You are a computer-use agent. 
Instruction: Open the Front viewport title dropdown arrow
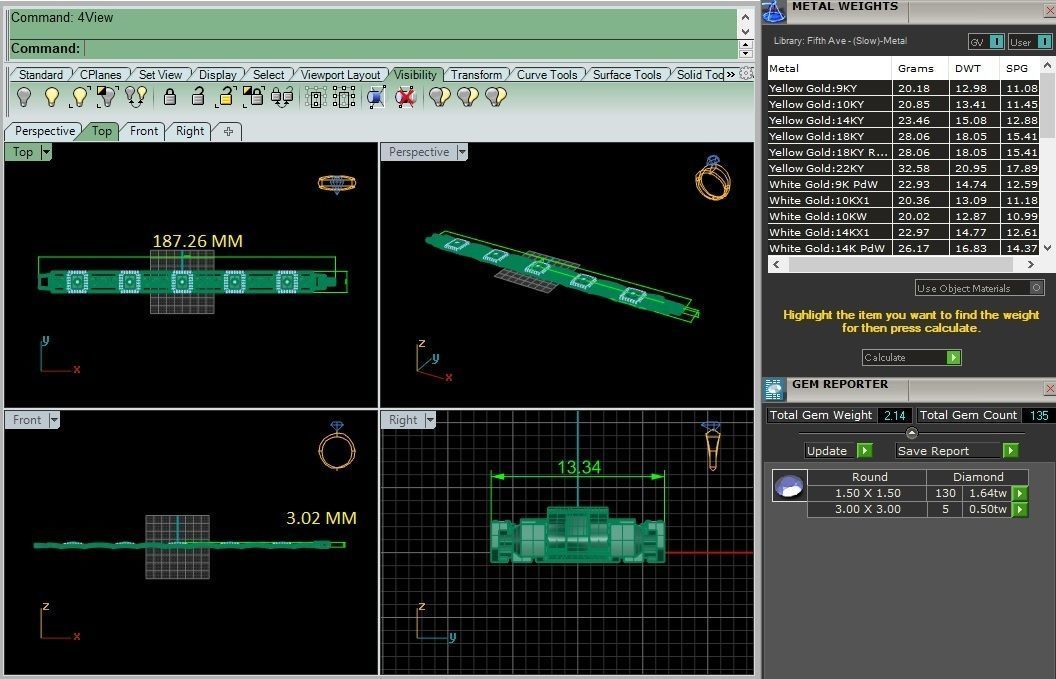(54, 420)
